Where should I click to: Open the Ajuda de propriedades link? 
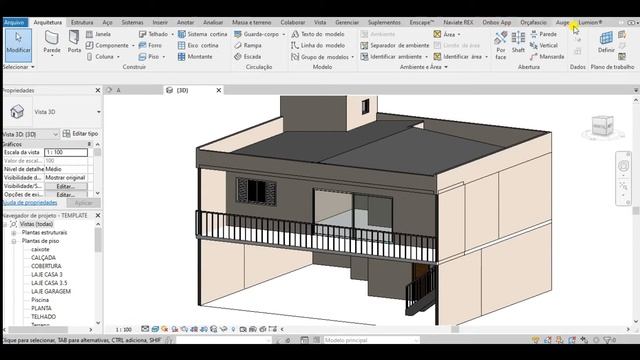click(x=30, y=202)
